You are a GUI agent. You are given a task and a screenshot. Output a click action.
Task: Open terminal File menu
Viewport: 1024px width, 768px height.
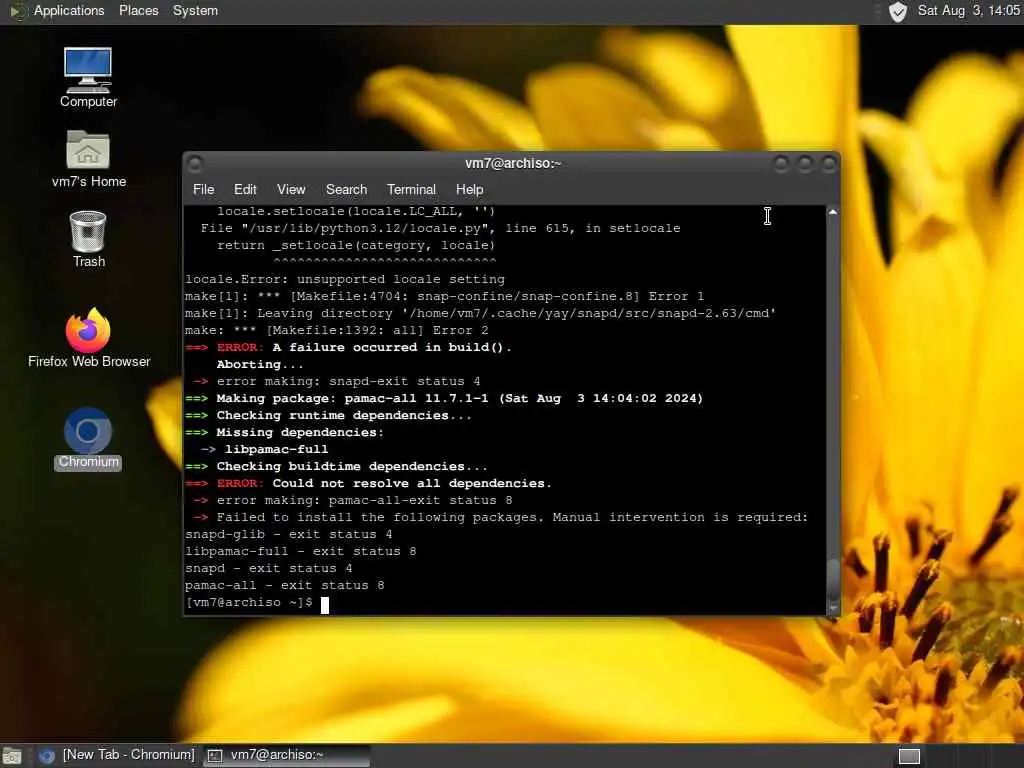point(203,189)
